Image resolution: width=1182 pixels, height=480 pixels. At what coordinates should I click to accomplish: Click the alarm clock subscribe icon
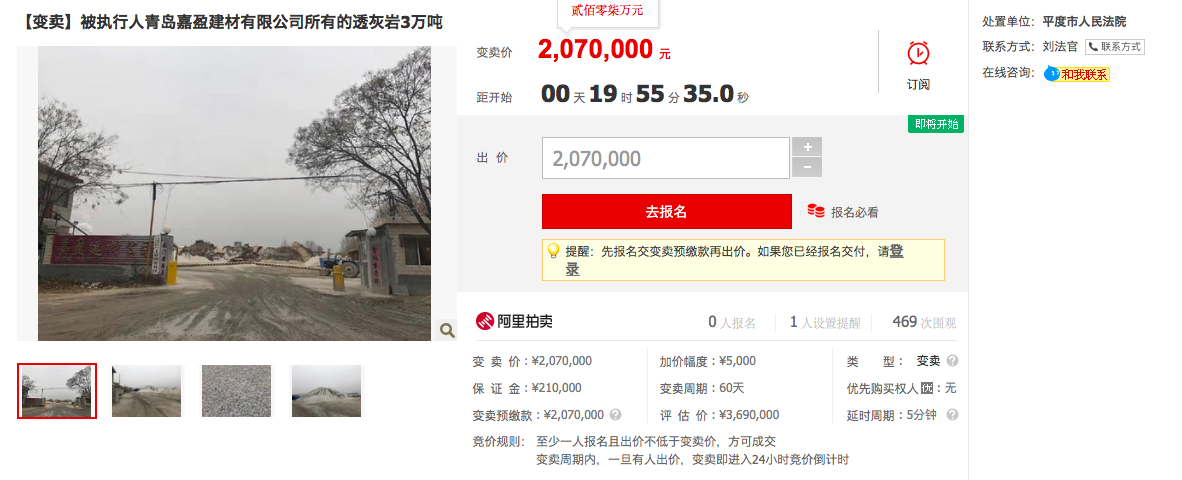pos(917,54)
